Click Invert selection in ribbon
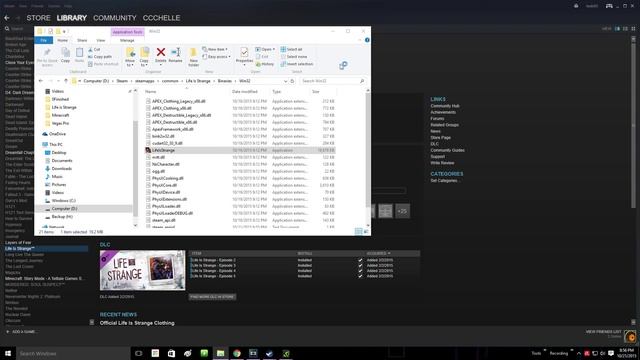640x360 pixels. (x=297, y=64)
